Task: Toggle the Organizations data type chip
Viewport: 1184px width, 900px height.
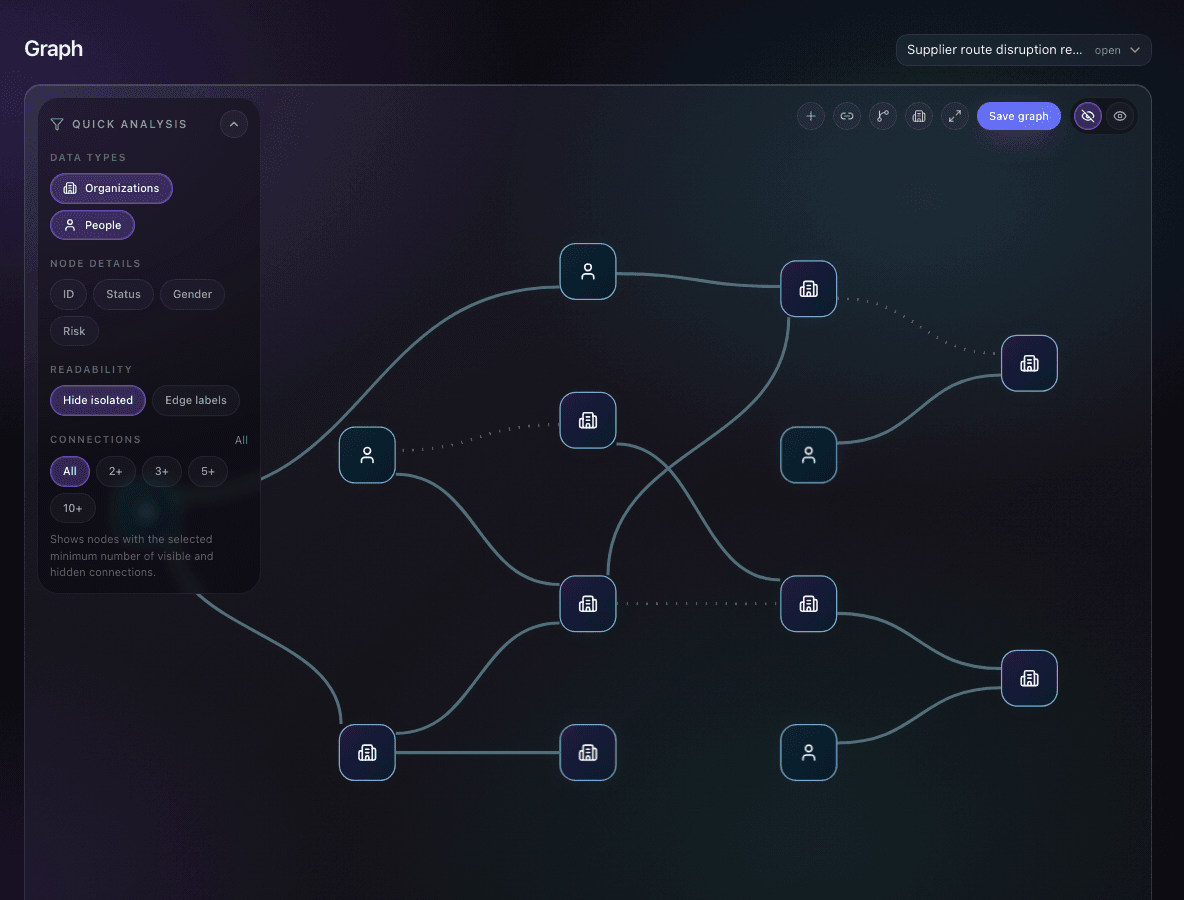Action: [x=112, y=188]
